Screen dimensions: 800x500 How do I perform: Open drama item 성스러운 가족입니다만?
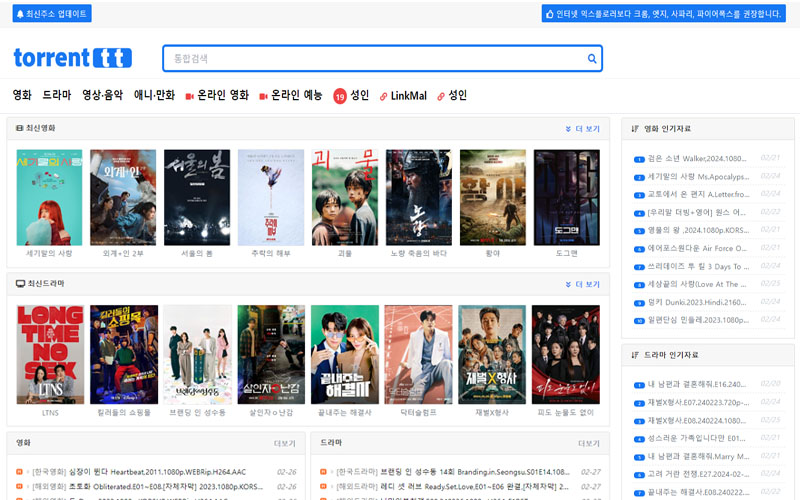coord(696,438)
